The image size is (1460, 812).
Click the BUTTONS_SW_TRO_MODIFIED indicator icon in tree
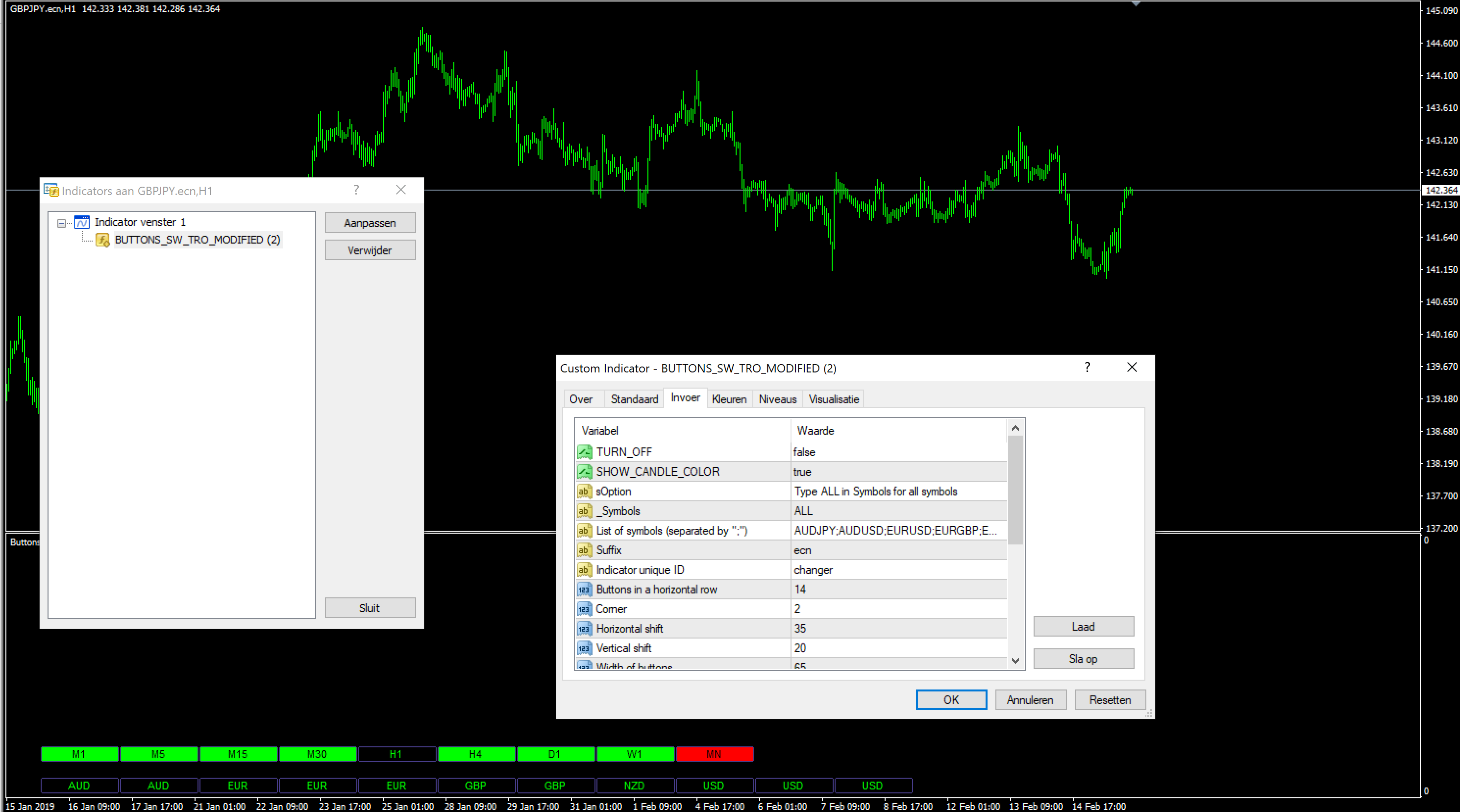102,240
